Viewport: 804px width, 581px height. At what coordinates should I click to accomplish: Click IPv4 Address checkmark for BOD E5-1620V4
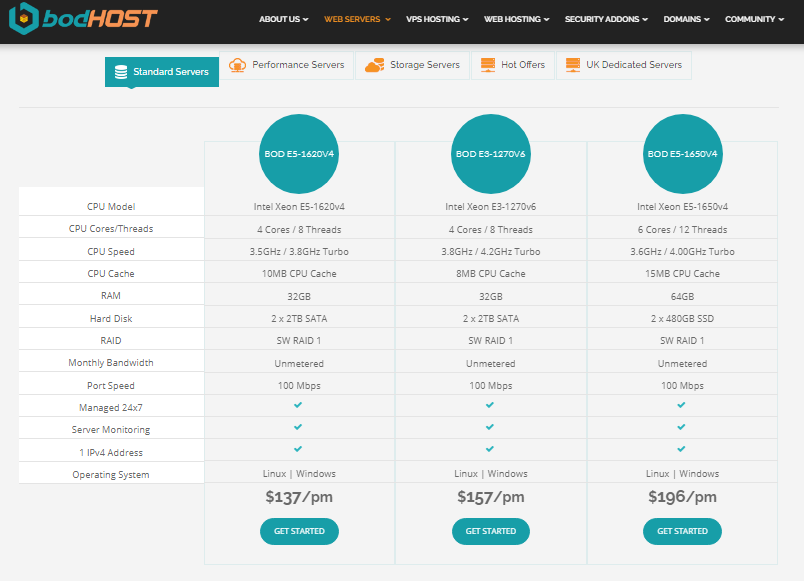tap(298, 449)
